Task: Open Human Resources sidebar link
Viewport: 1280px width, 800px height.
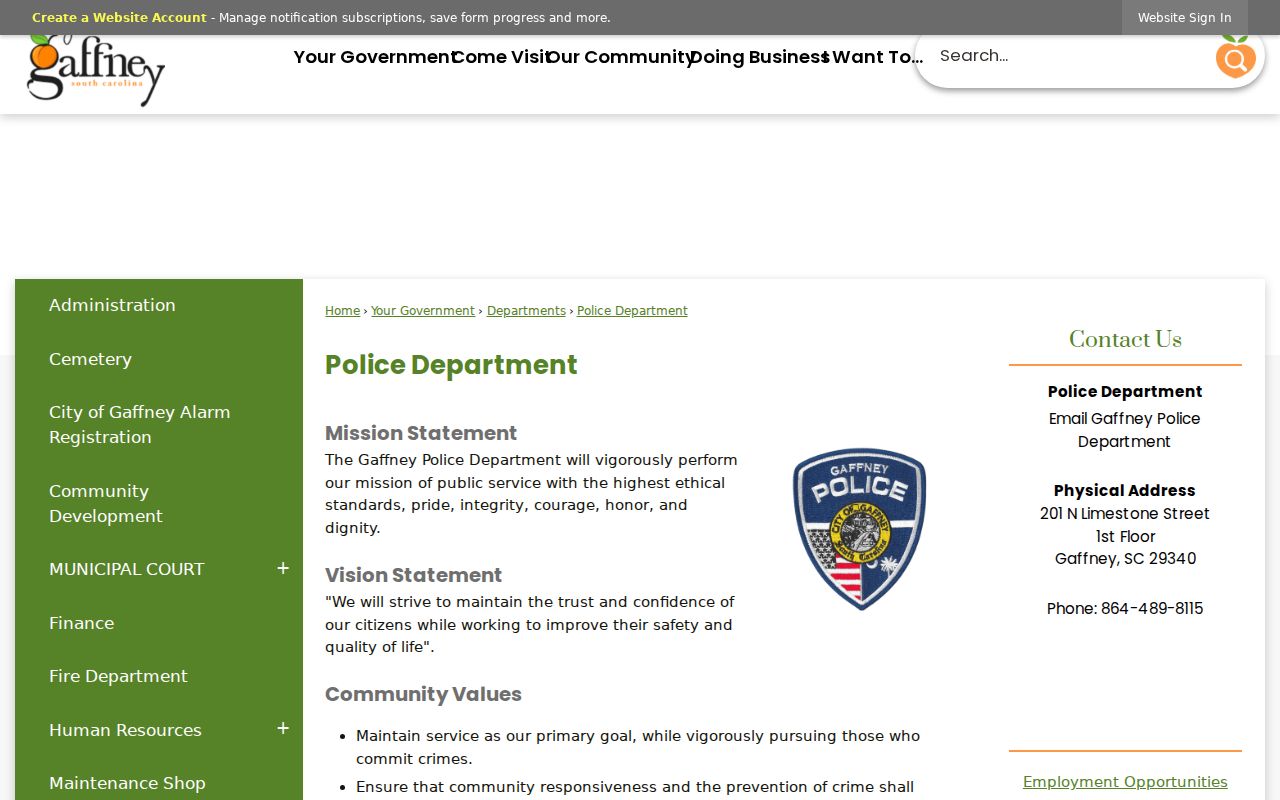Action: 125,730
